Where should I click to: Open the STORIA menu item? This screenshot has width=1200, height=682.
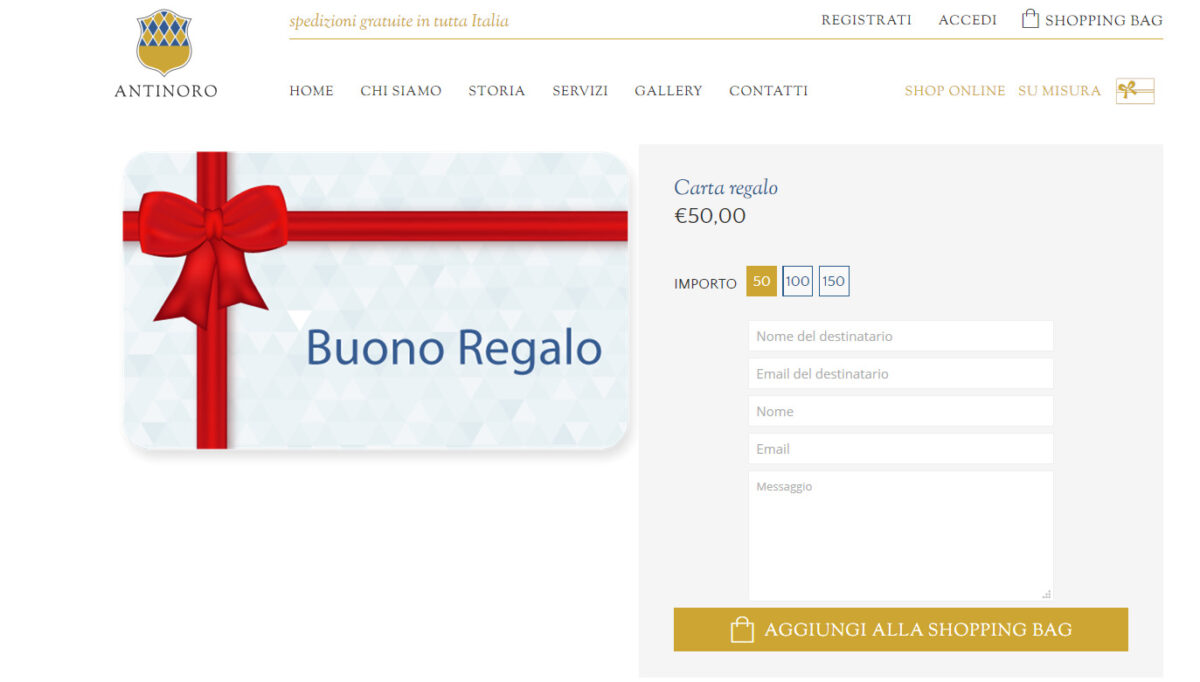(x=497, y=91)
